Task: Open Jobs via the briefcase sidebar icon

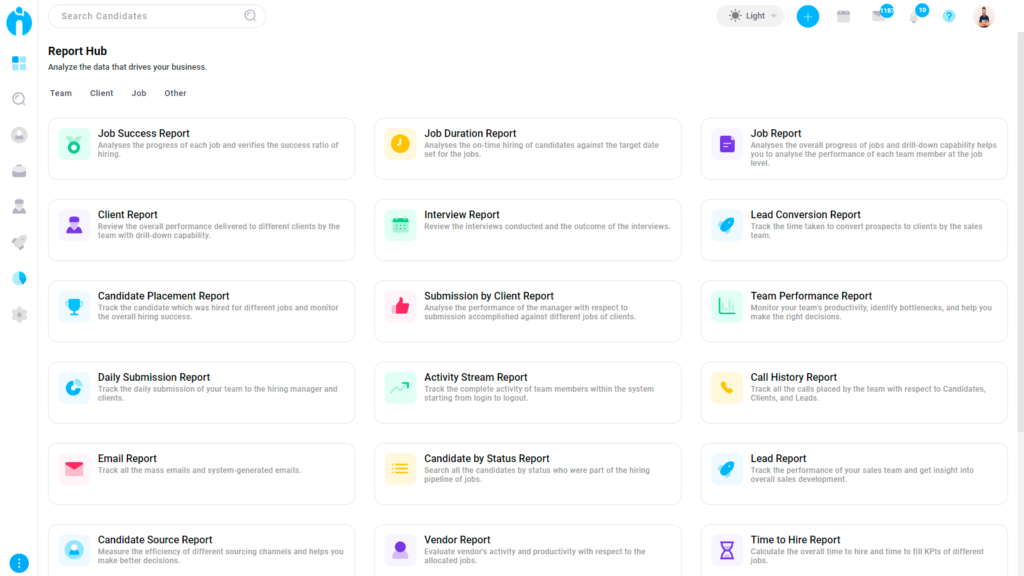Action: point(18,170)
